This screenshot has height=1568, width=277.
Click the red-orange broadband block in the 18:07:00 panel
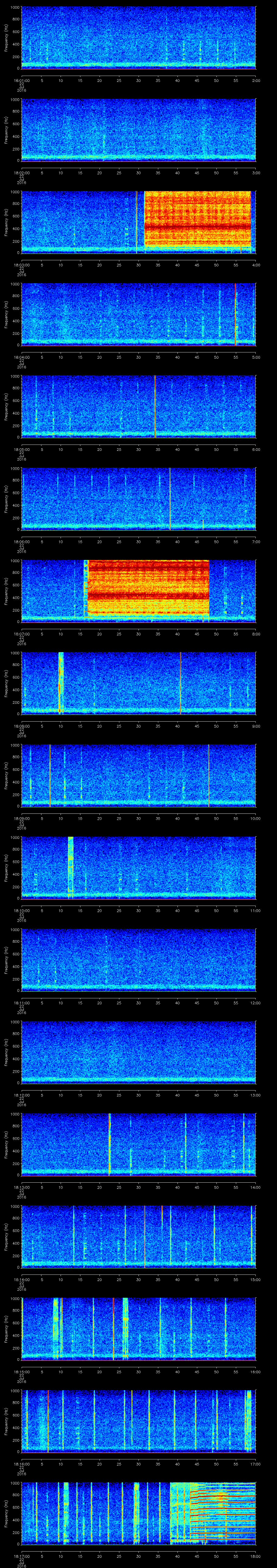tap(149, 587)
